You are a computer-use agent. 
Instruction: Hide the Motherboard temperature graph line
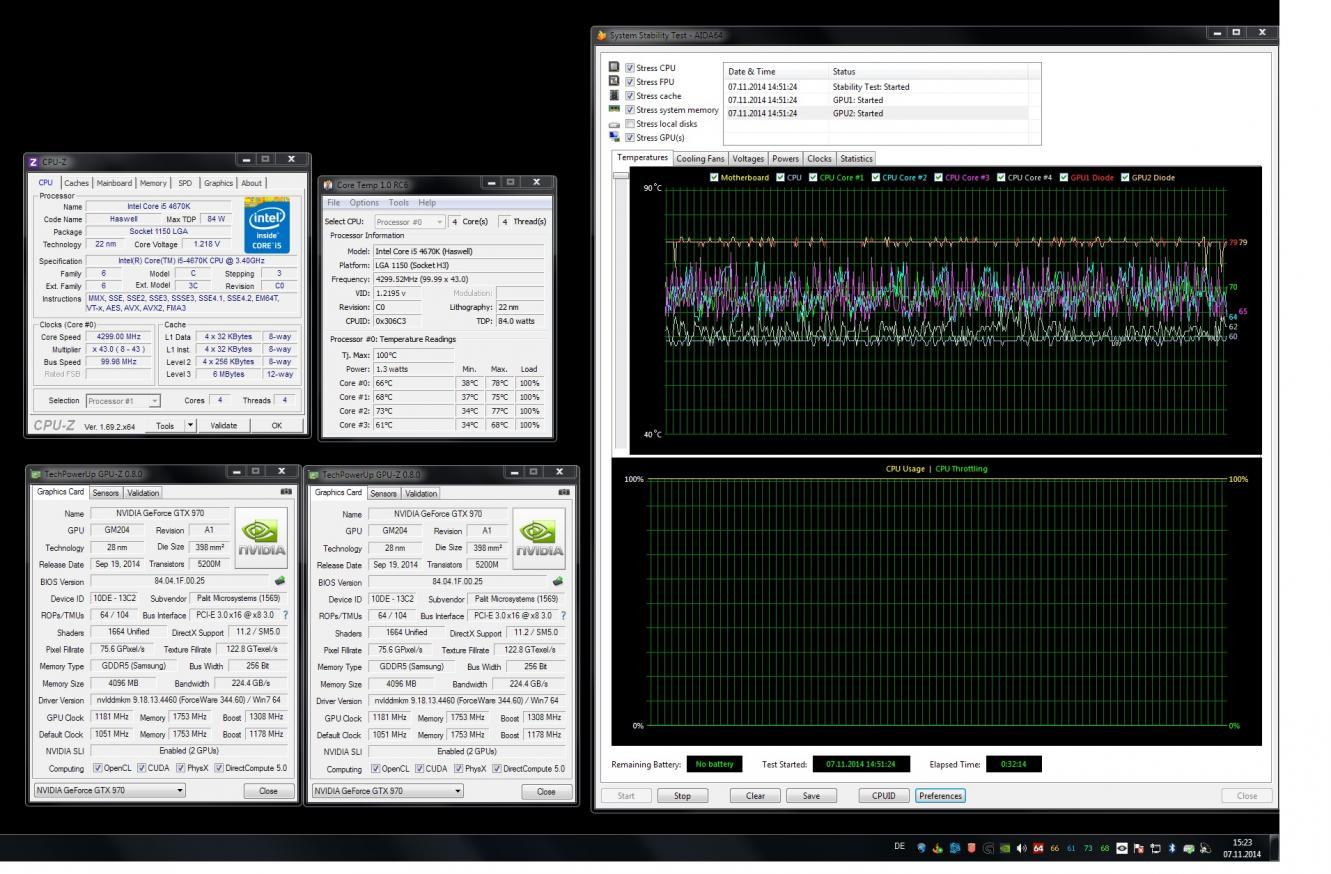pos(714,177)
